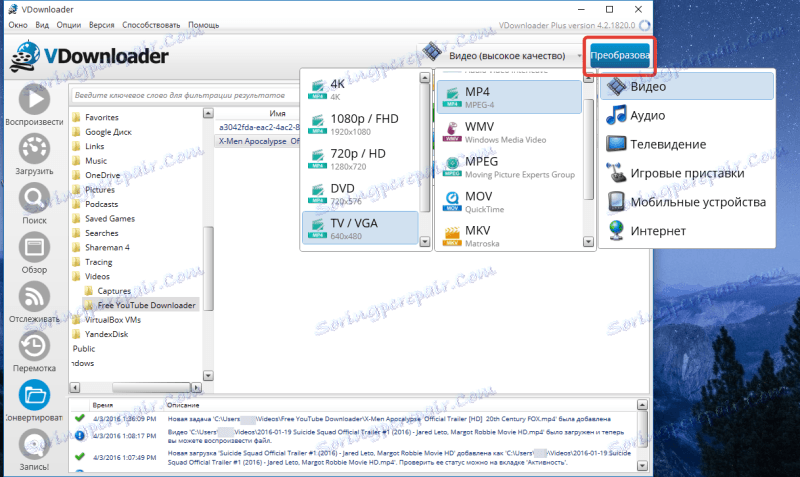Select the Favorites folder
800x477 pixels.
click(x=102, y=117)
